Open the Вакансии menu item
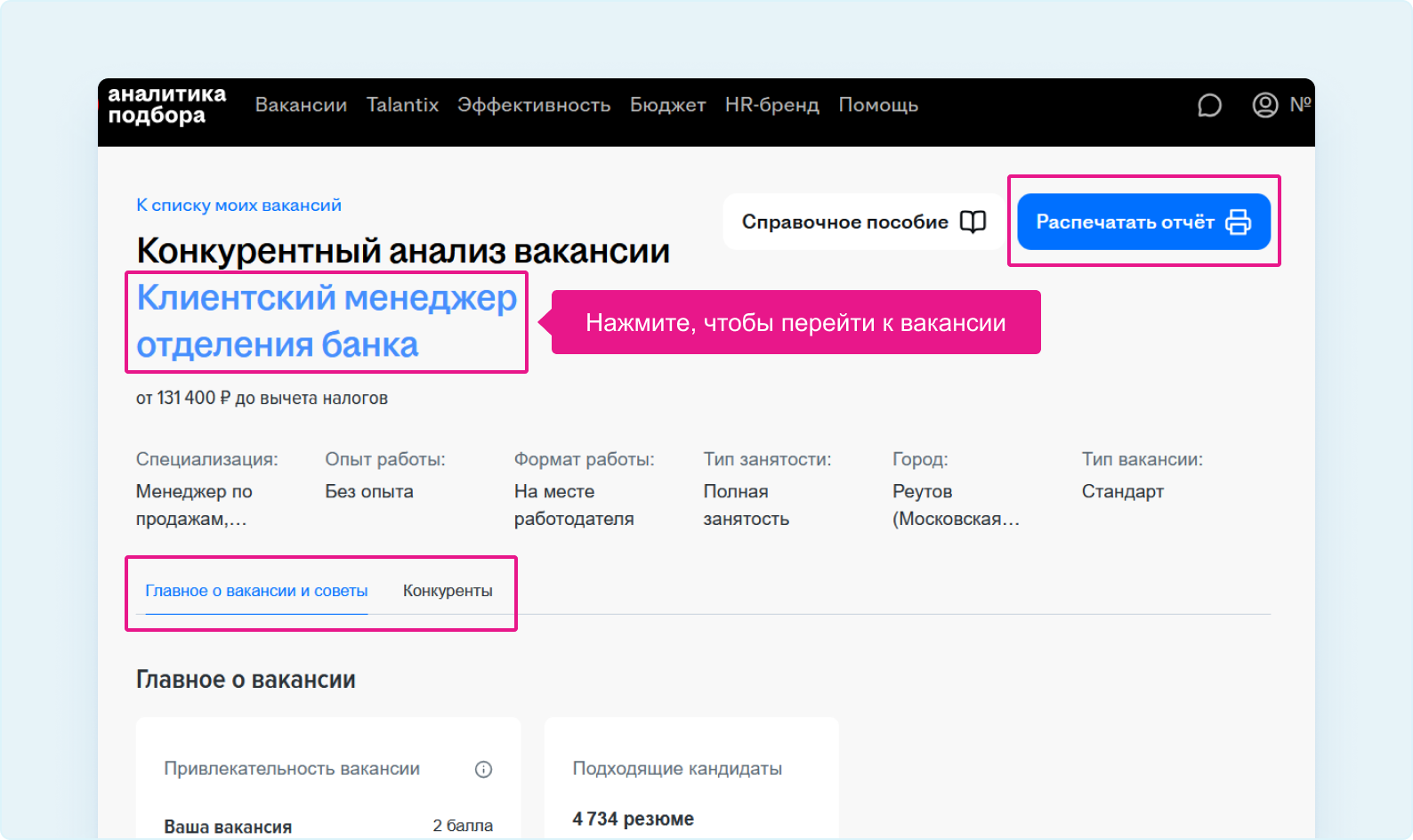The width and height of the screenshot is (1413, 840). tap(301, 105)
